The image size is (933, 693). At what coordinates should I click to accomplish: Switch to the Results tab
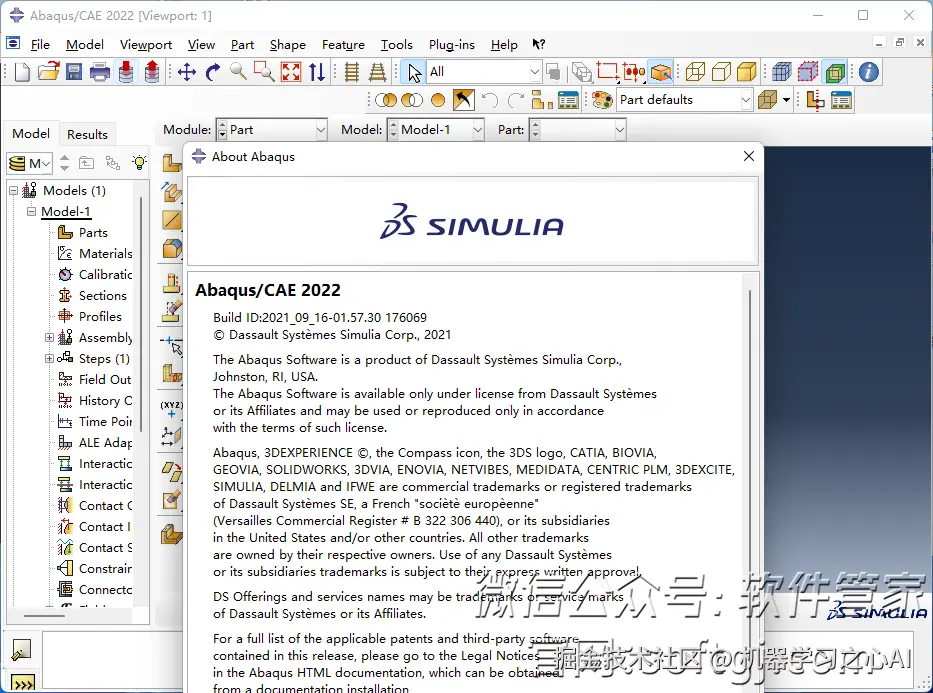87,134
